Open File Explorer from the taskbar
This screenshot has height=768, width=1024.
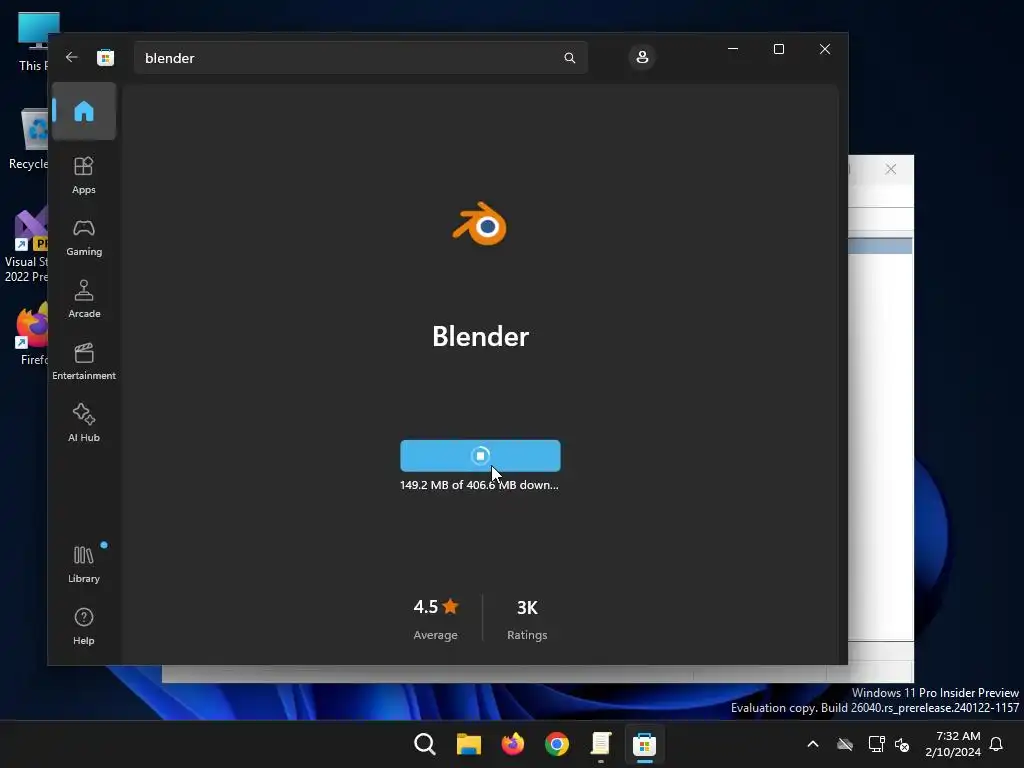(x=468, y=744)
